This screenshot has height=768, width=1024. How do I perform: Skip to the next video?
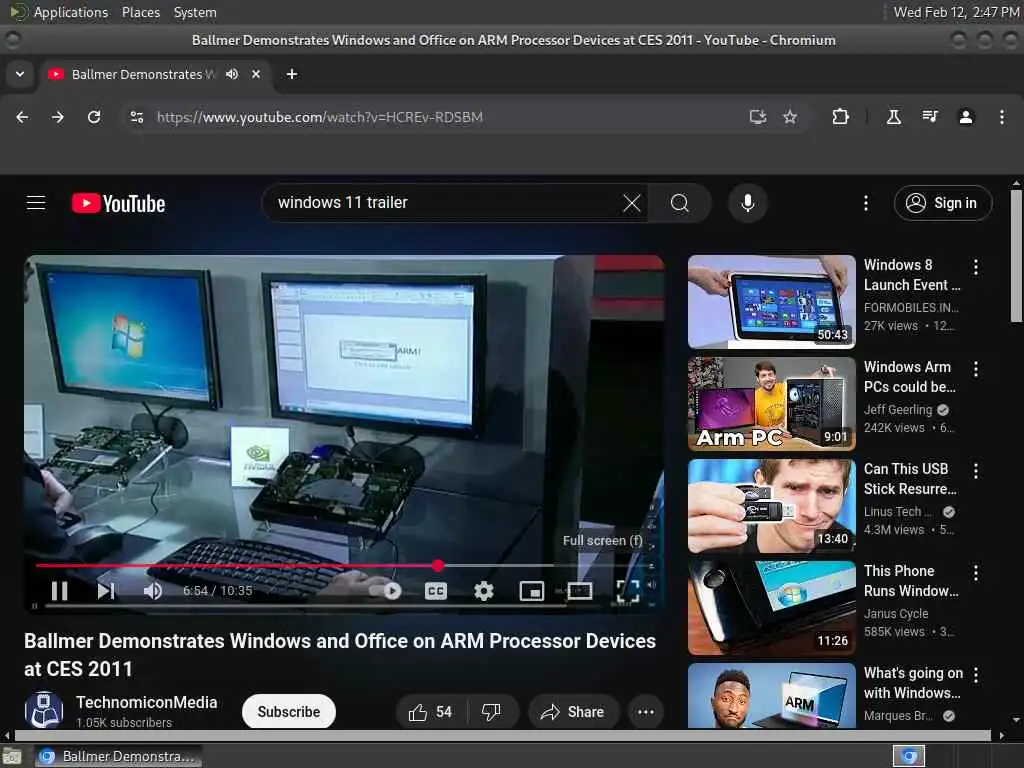point(106,591)
